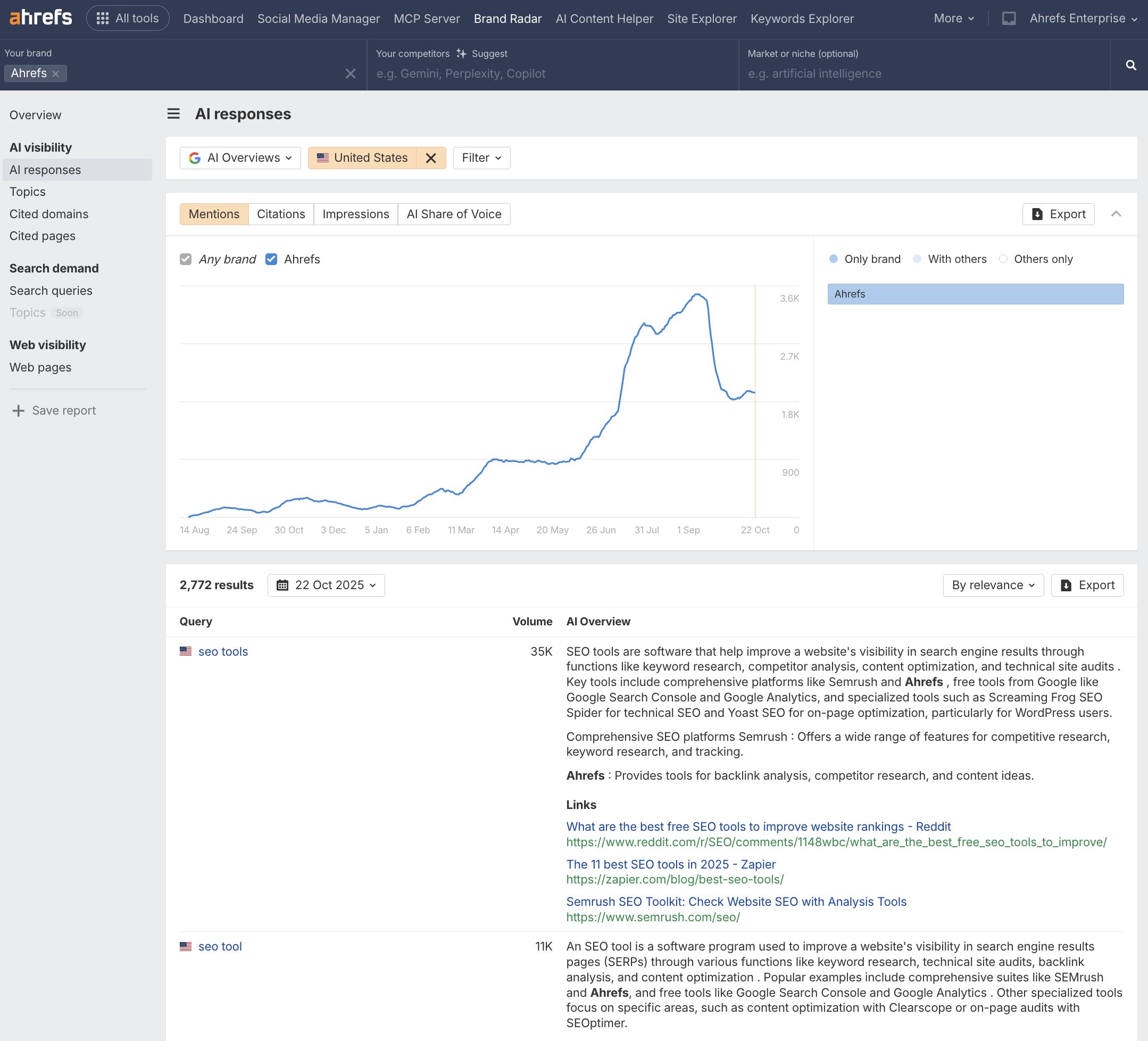Click the Suggest sparkle icon for competitors
Viewport: 1148px width, 1041px height.
click(462, 53)
